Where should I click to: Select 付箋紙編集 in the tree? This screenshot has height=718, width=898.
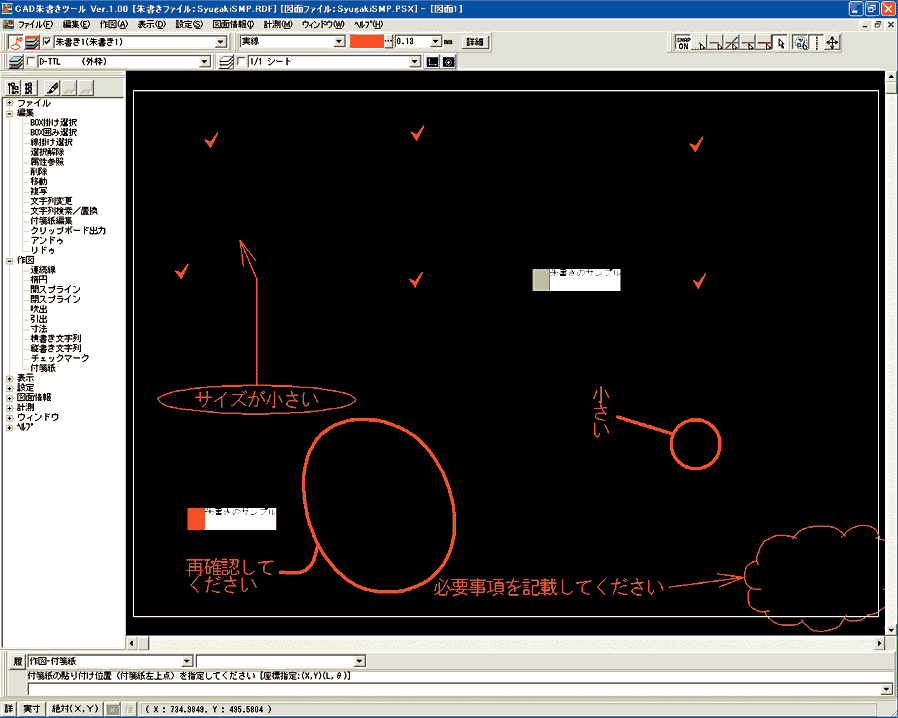click(52, 221)
